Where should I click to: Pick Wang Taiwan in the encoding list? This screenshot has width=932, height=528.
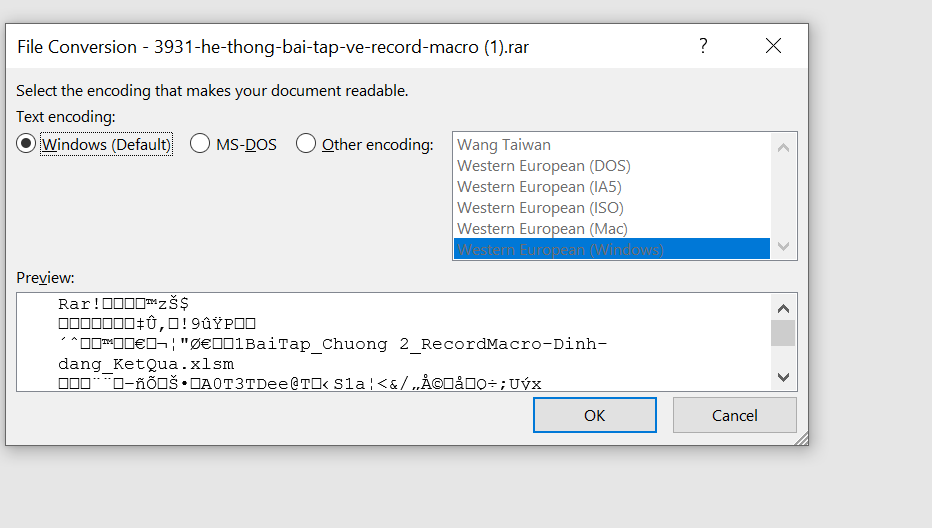point(504,145)
